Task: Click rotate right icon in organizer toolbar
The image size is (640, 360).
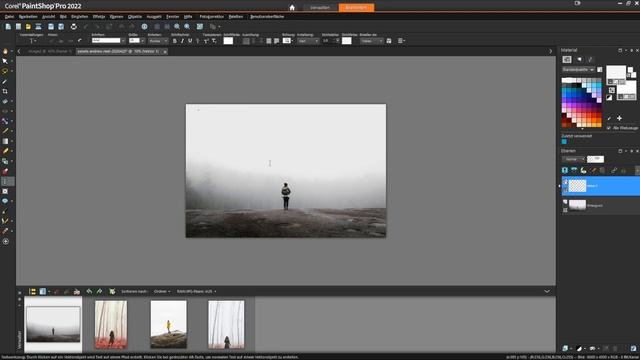Action: [x=99, y=291]
